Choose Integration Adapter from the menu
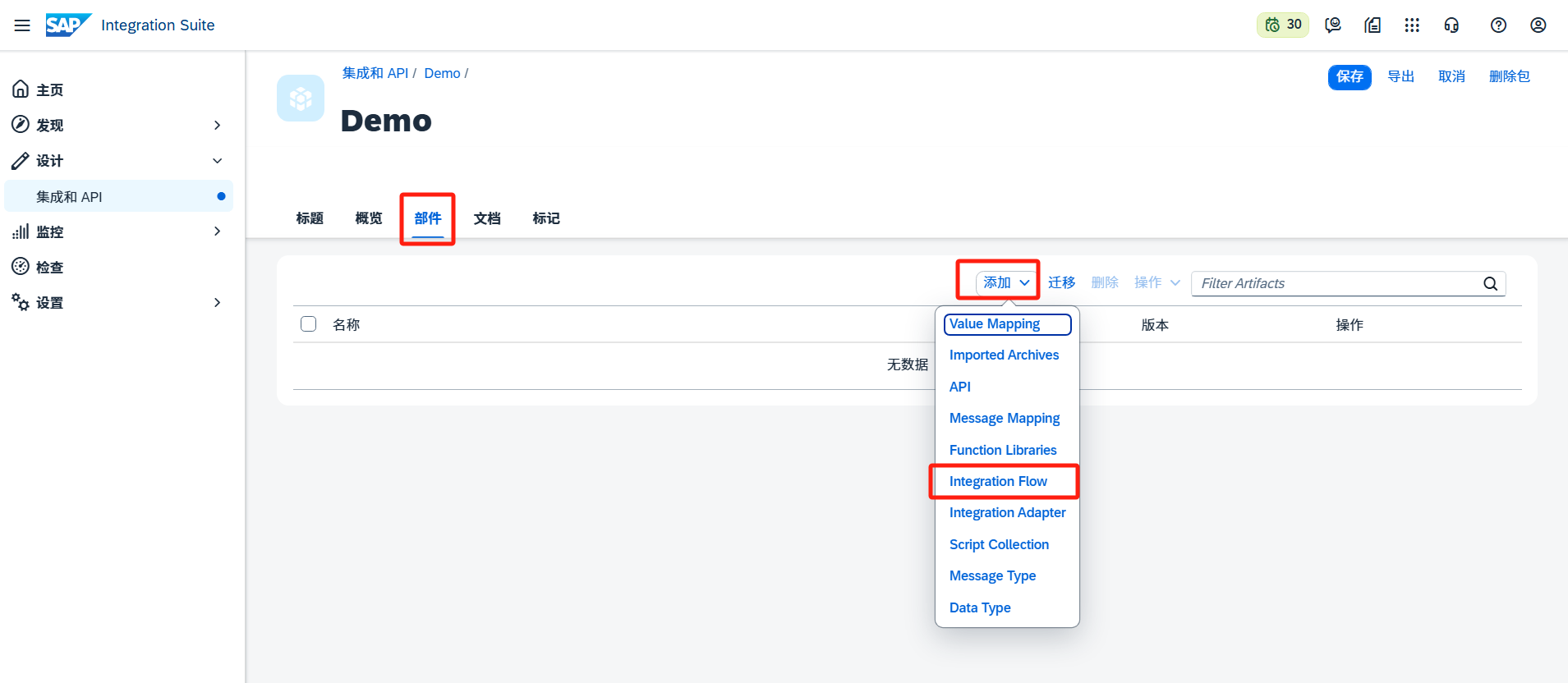1568x683 pixels. pyautogui.click(x=1007, y=513)
